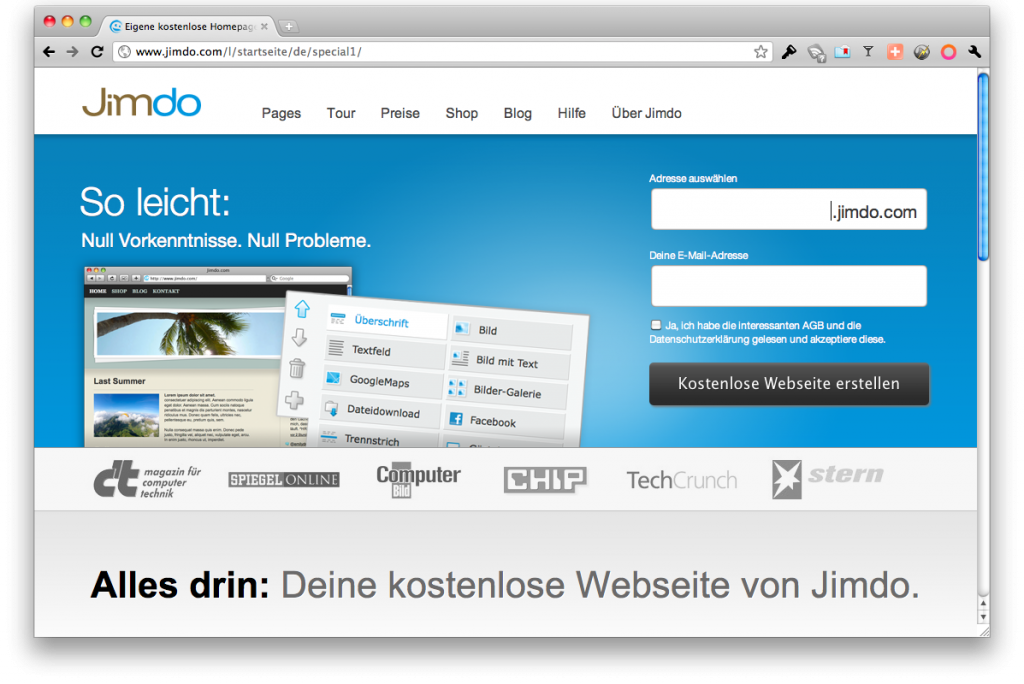Click the Dateidownload module icon
This screenshot has height=684, width=1024.
329,410
